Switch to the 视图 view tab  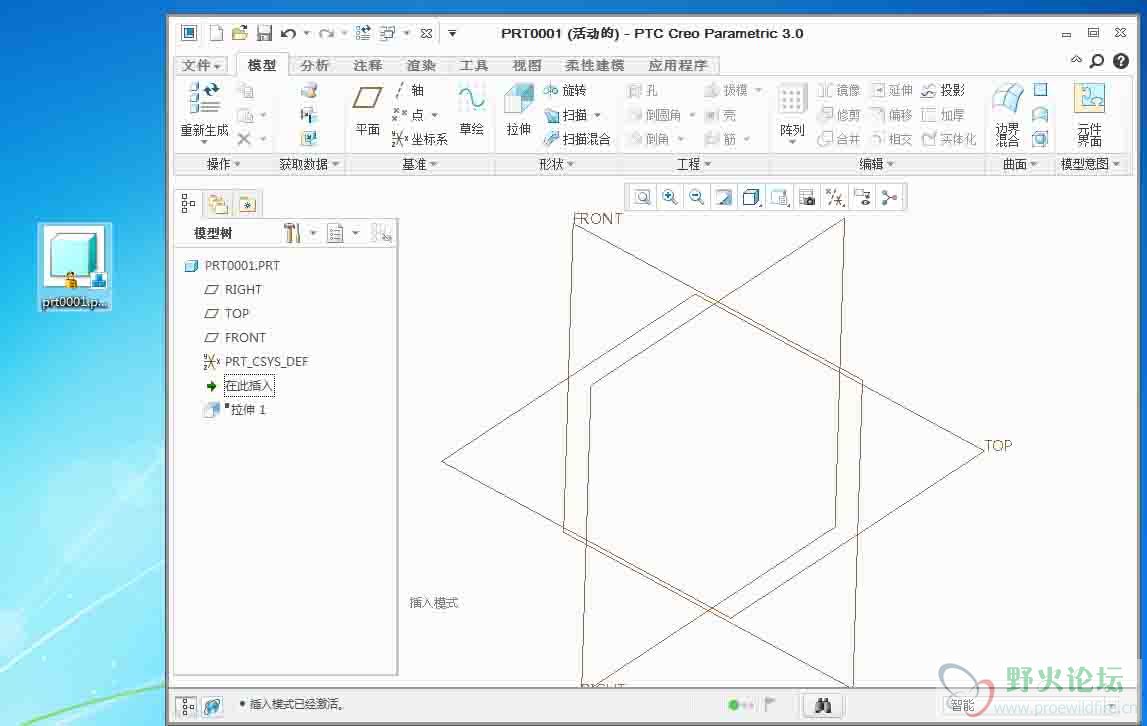527,65
